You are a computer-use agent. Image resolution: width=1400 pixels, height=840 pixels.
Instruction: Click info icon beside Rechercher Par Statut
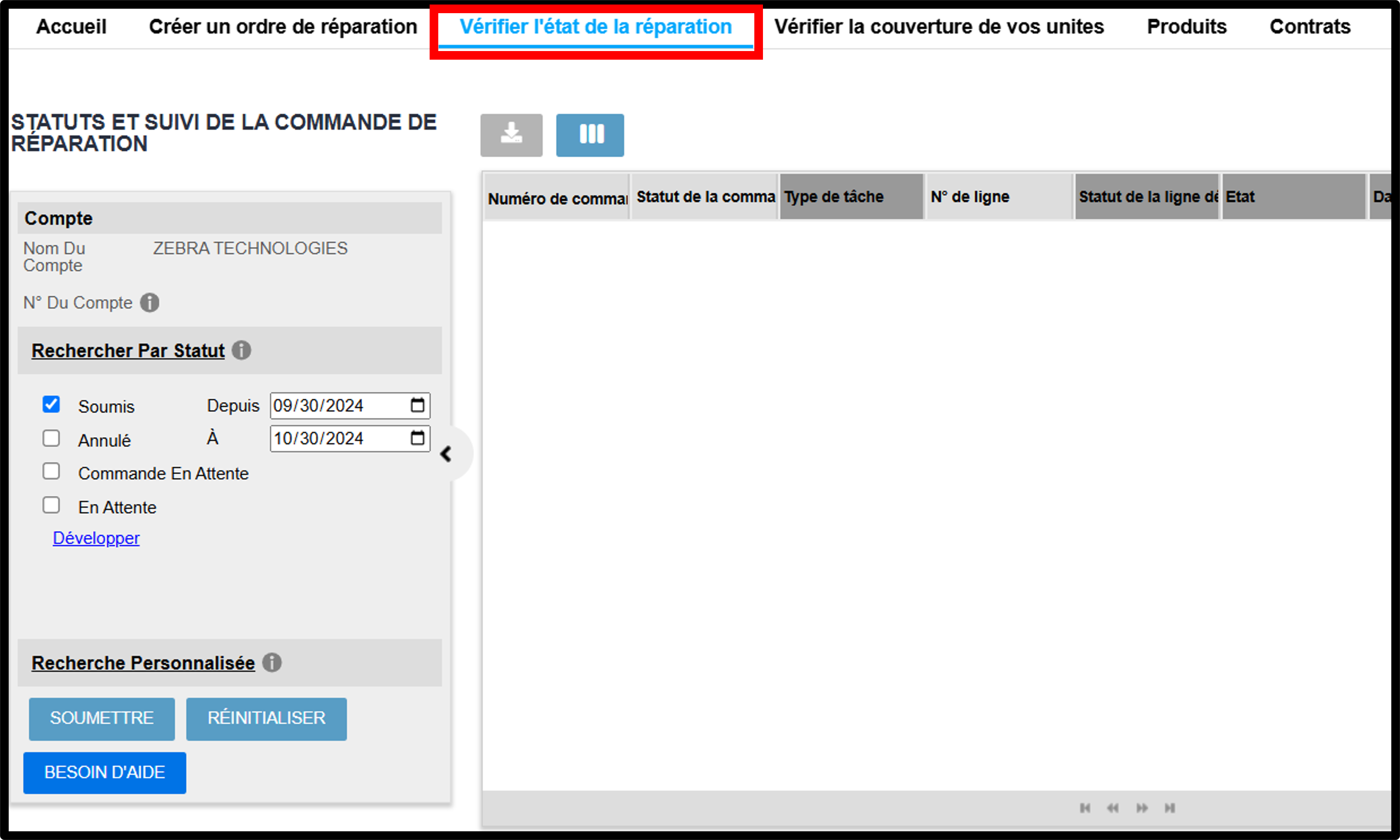242,350
